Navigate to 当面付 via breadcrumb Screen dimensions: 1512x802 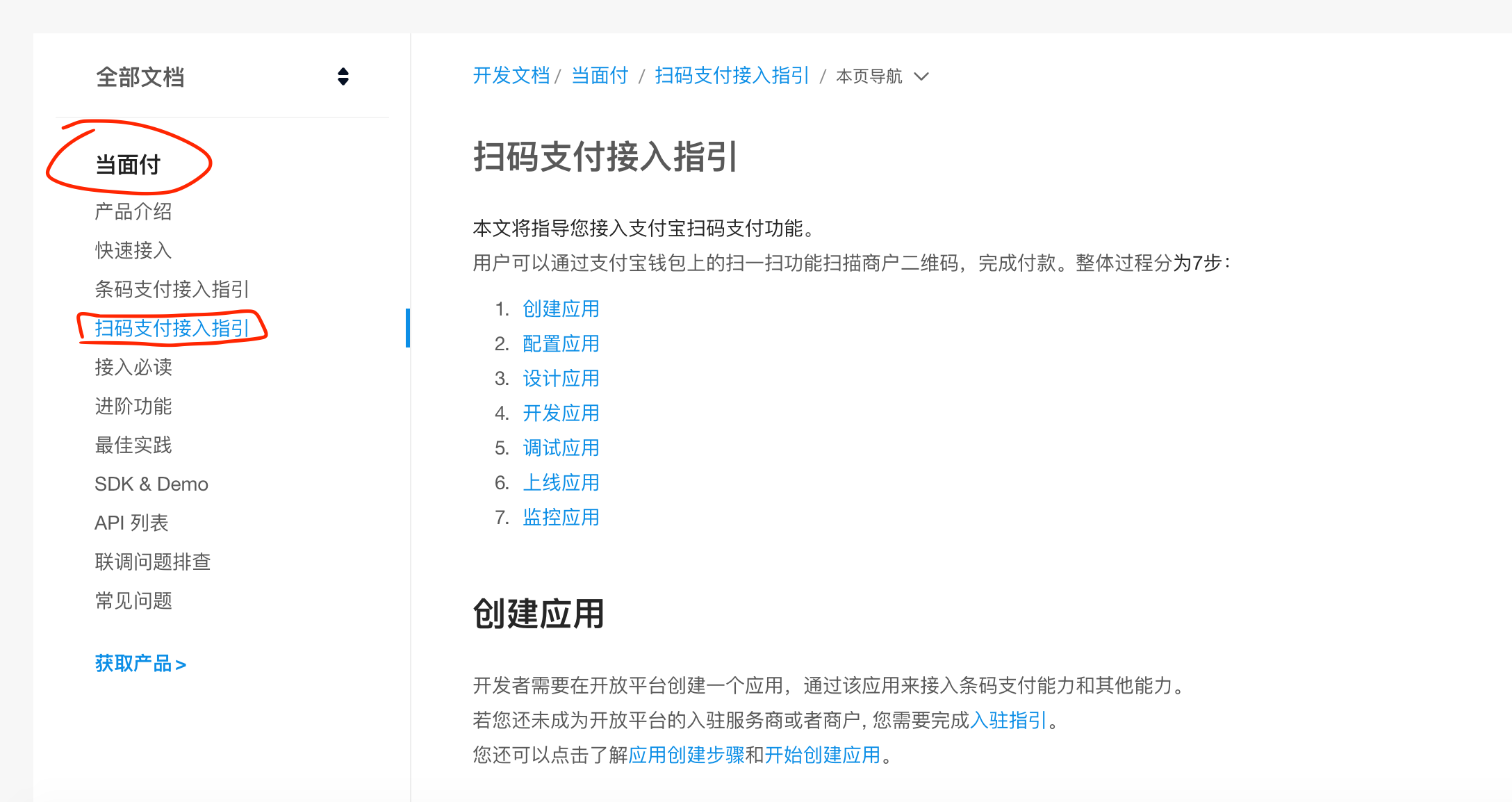pyautogui.click(x=599, y=75)
